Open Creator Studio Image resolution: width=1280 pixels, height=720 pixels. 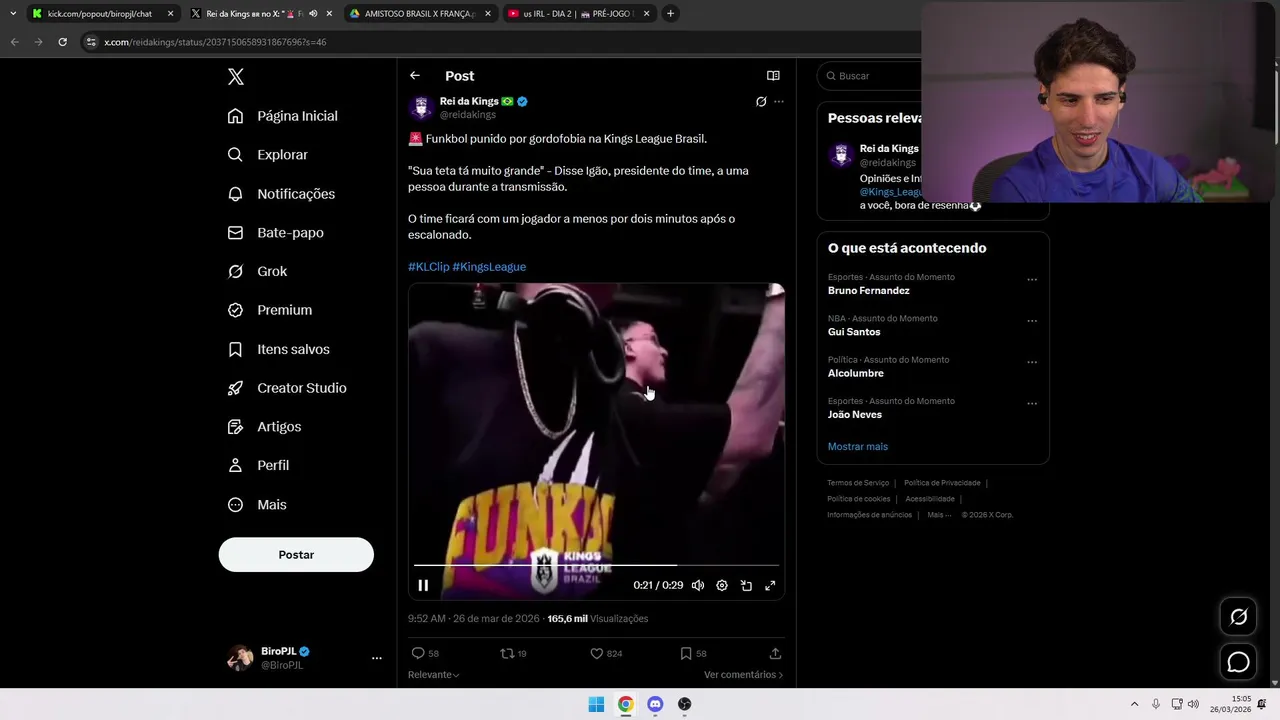click(288, 388)
